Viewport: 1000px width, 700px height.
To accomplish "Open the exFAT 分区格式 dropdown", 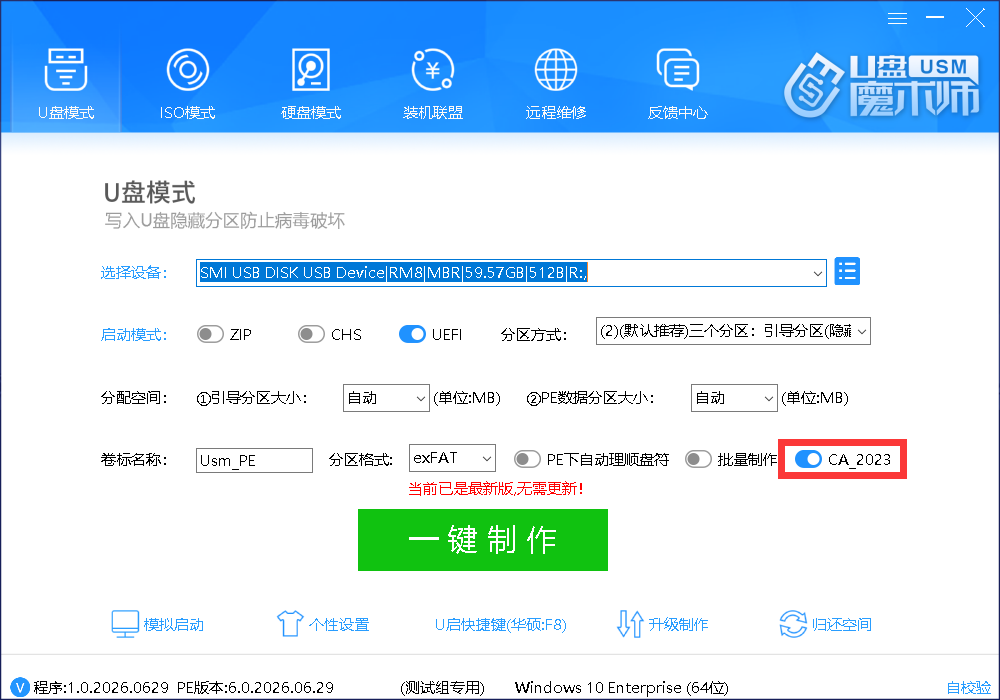I will click(452, 458).
